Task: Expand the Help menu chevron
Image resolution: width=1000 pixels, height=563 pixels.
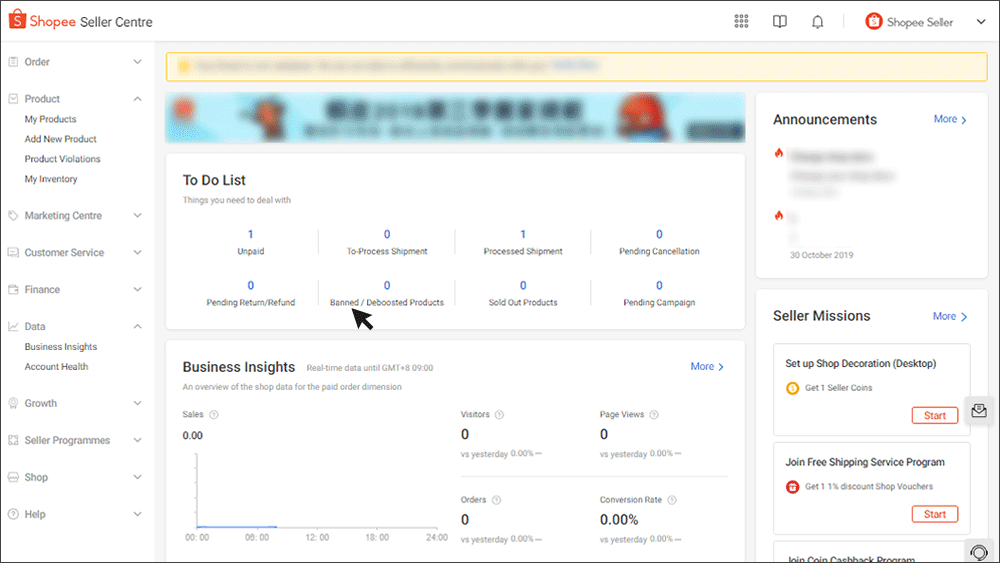Action: tap(137, 514)
